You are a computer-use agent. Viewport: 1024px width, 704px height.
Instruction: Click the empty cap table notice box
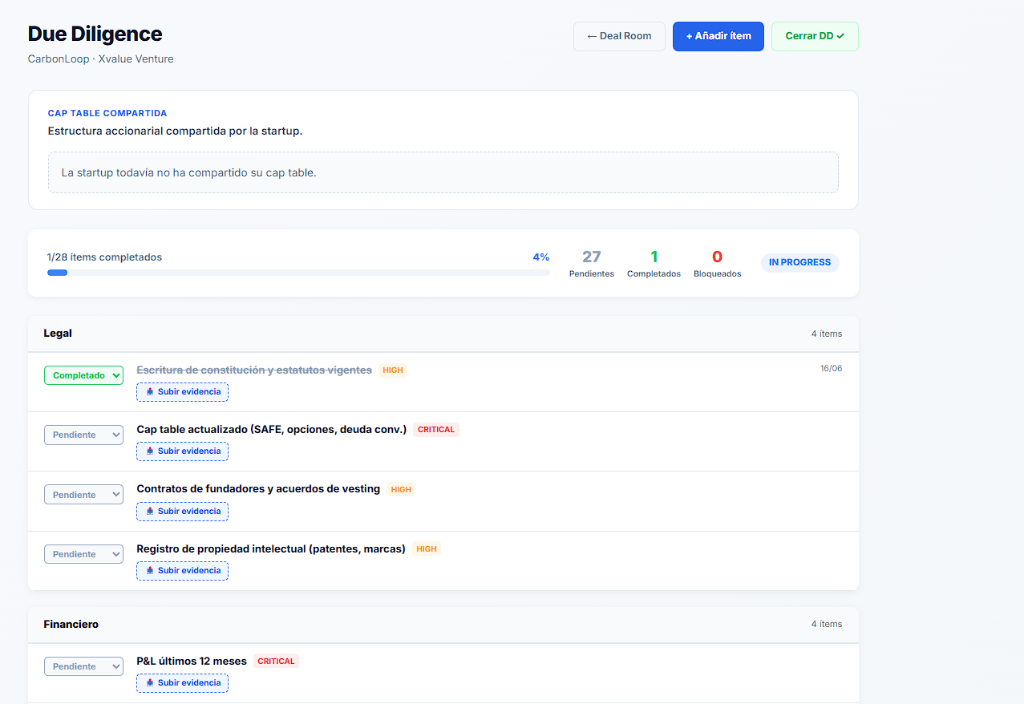pyautogui.click(x=443, y=172)
